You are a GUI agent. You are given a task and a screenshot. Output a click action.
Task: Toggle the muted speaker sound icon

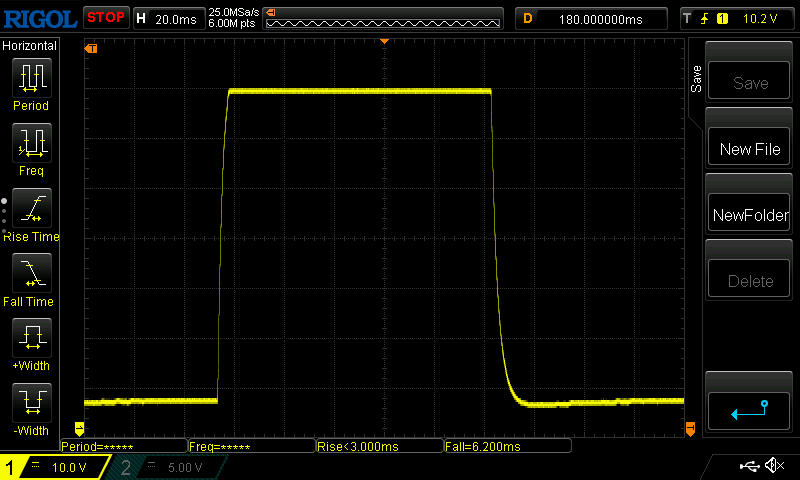tap(774, 466)
